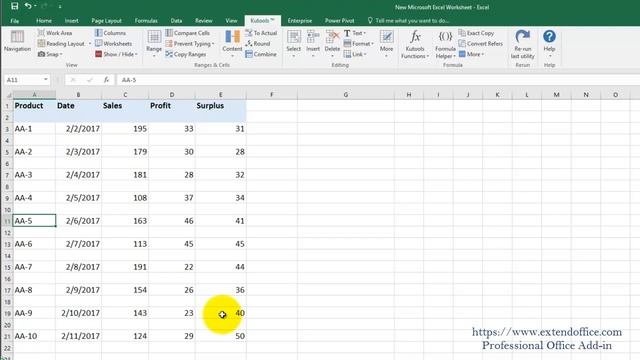The image size is (640, 360).
Task: Click Copy Ranges
Action: pos(186,54)
